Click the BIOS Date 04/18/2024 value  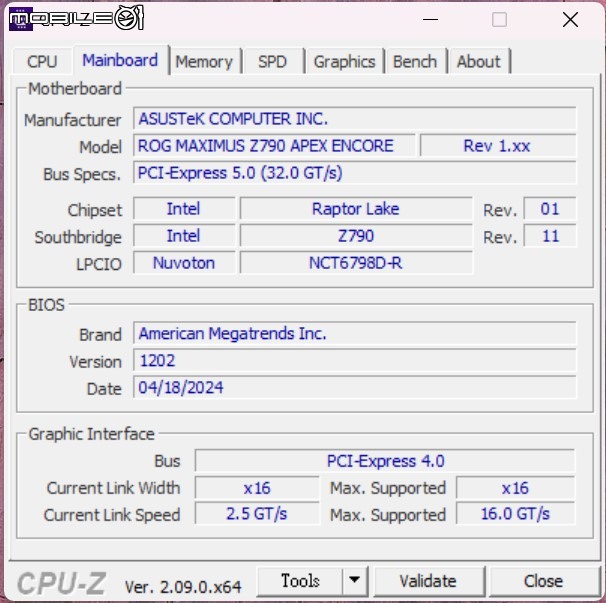pyautogui.click(x=354, y=387)
